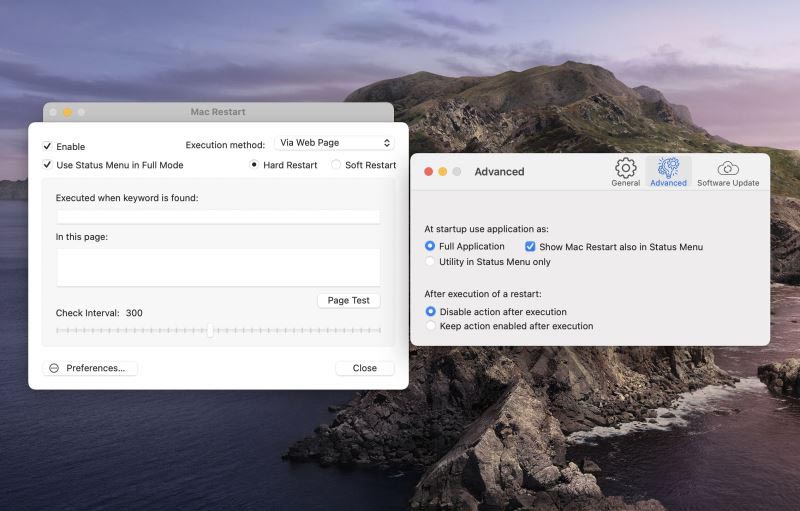Image resolution: width=800 pixels, height=511 pixels.
Task: Select Disable action after execution
Action: (x=431, y=312)
